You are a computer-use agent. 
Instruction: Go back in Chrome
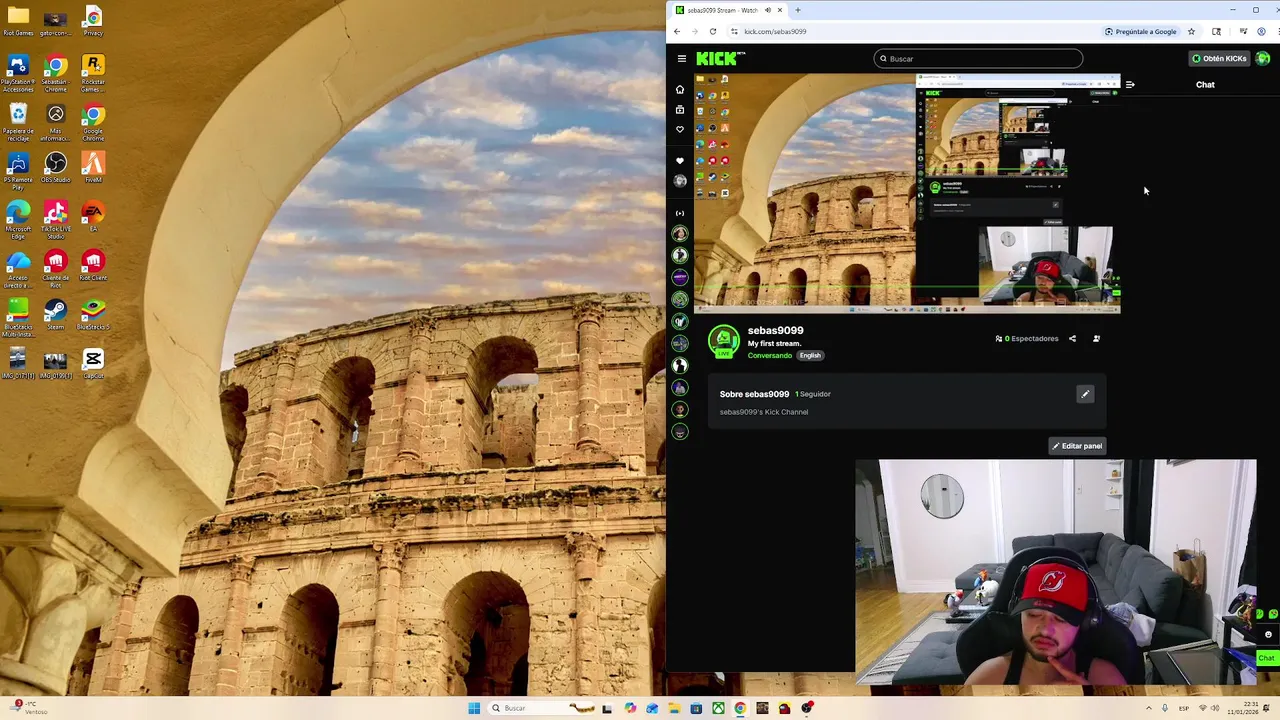(x=676, y=32)
